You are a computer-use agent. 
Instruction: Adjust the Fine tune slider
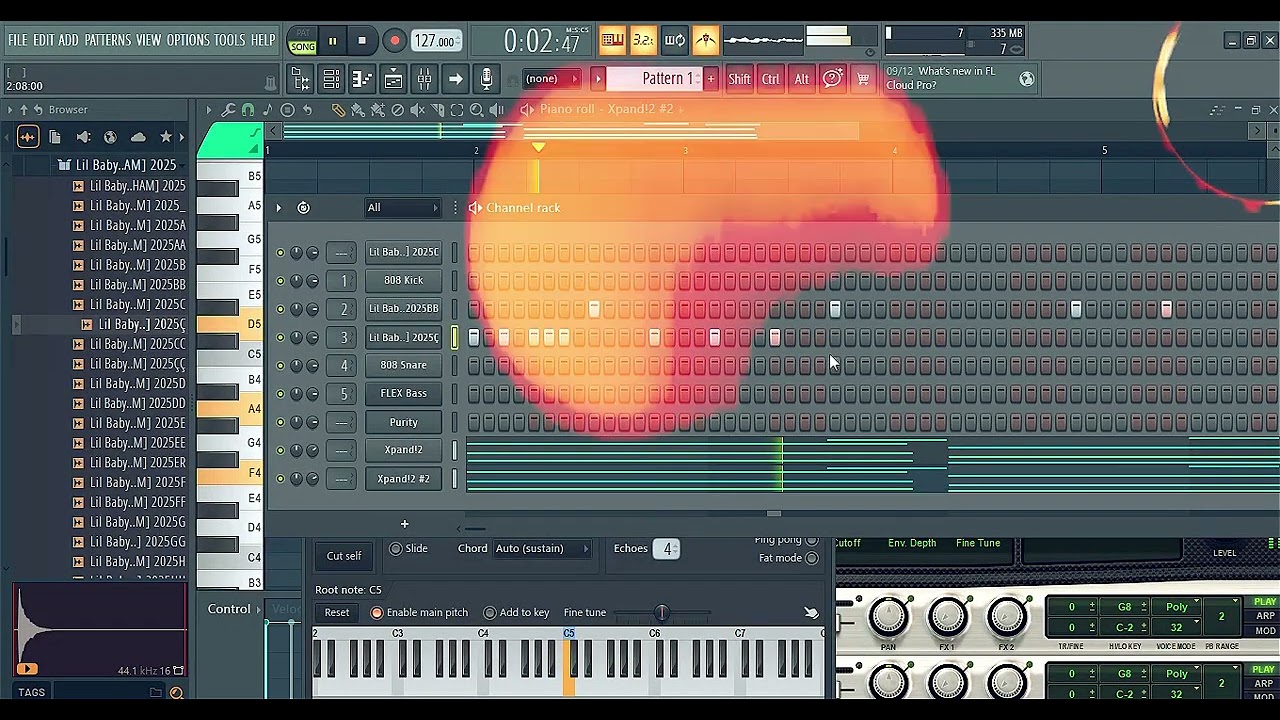coord(661,613)
